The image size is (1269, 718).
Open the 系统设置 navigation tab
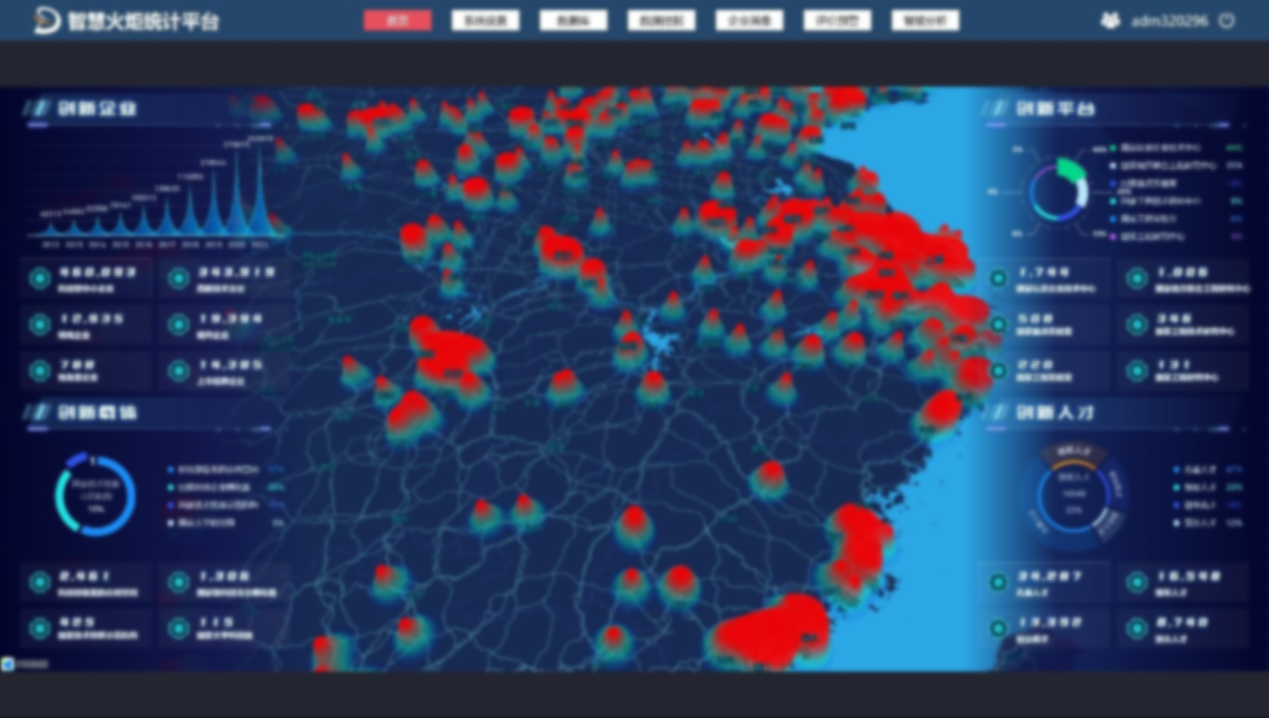[485, 21]
